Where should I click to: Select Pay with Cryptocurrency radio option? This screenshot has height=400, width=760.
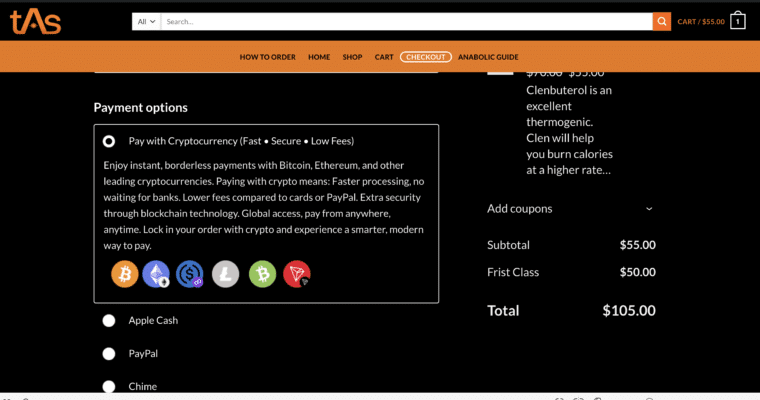[x=109, y=141]
